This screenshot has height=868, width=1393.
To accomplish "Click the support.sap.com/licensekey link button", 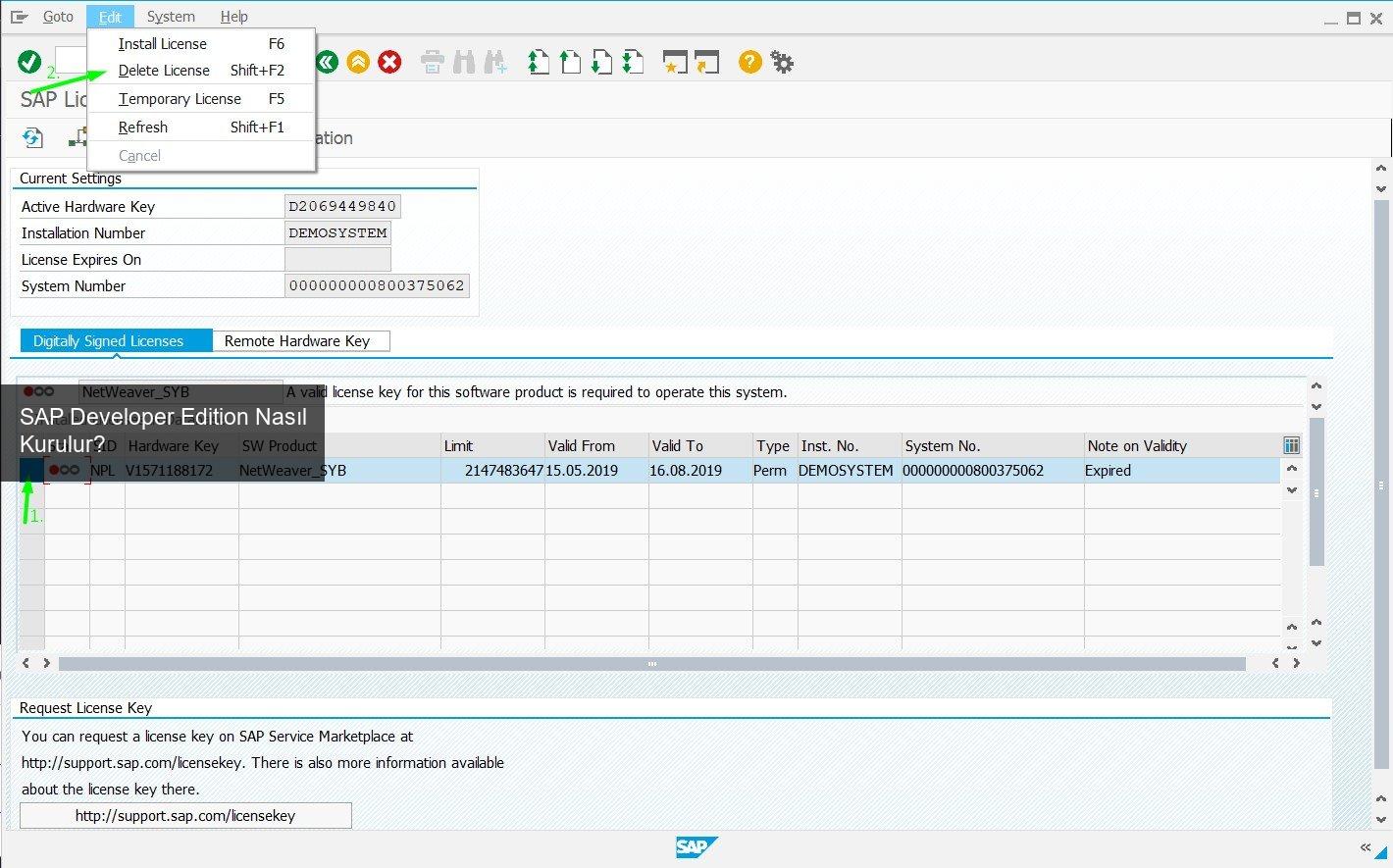I will (185, 816).
